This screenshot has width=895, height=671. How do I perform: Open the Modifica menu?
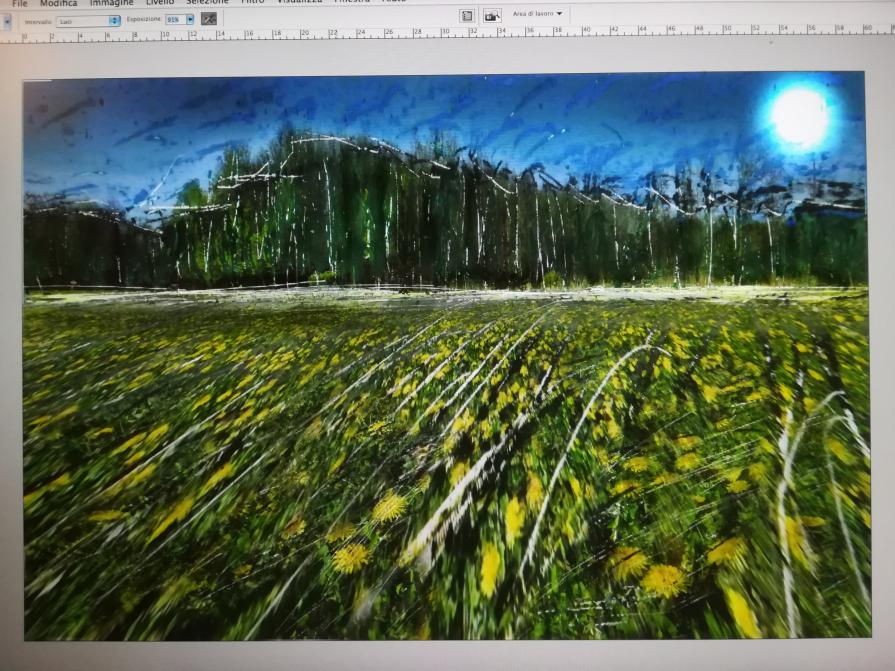(58, 3)
